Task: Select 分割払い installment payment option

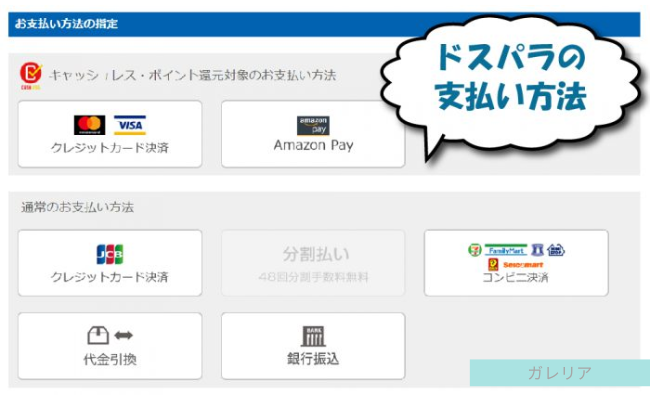Action: click(313, 263)
